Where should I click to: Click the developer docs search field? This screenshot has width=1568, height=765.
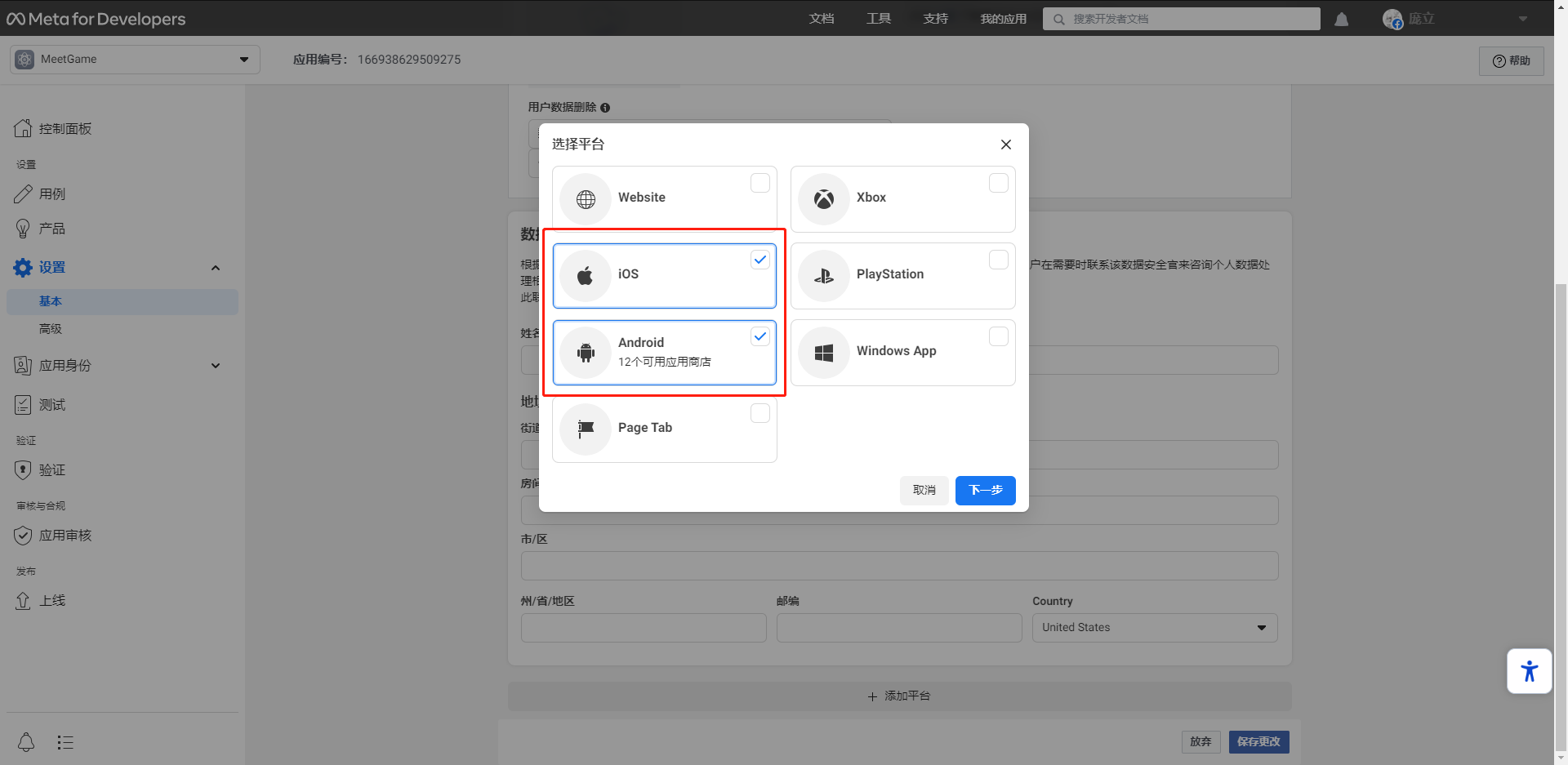tap(1182, 19)
